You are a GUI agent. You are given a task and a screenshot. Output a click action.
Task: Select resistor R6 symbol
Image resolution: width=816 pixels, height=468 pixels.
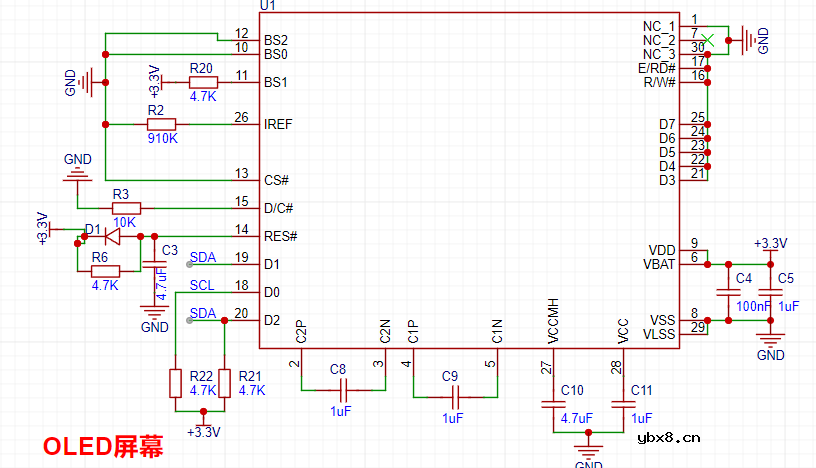pyautogui.click(x=105, y=271)
